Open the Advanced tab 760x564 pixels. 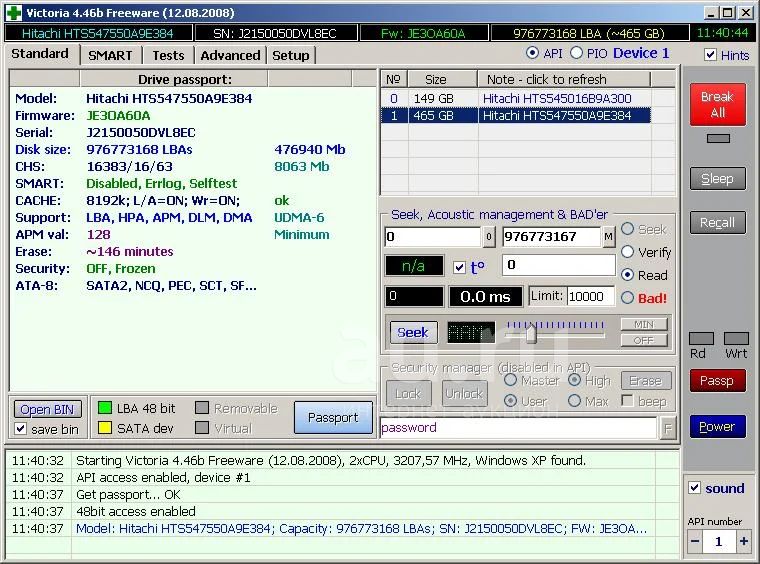(230, 55)
